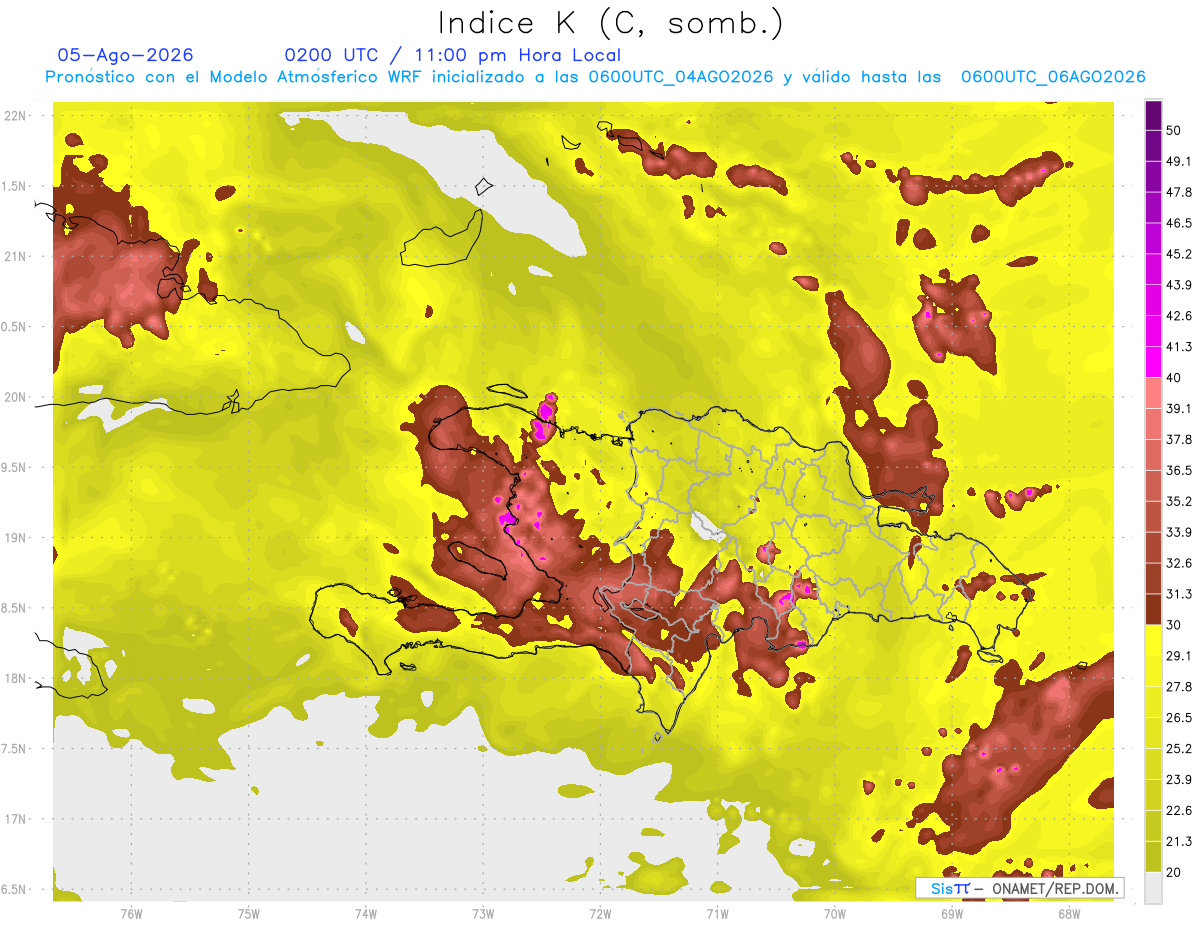This screenshot has height=927, width=1200.
Task: Click the longitude label '76W'
Action: click(x=131, y=914)
